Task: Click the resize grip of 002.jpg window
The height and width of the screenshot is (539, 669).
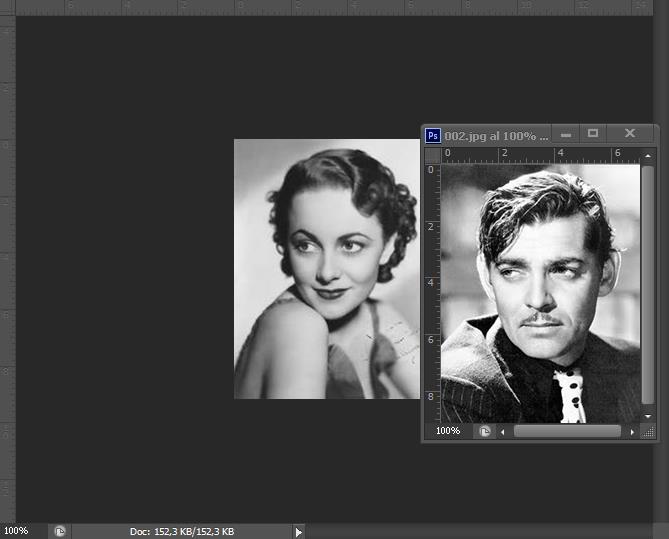Action: pos(648,431)
